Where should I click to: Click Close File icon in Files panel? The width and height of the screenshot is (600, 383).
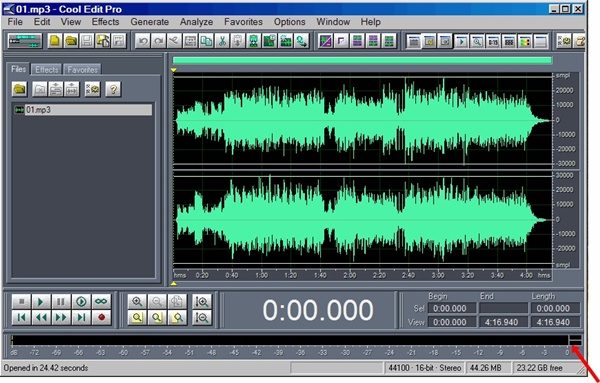coord(39,90)
